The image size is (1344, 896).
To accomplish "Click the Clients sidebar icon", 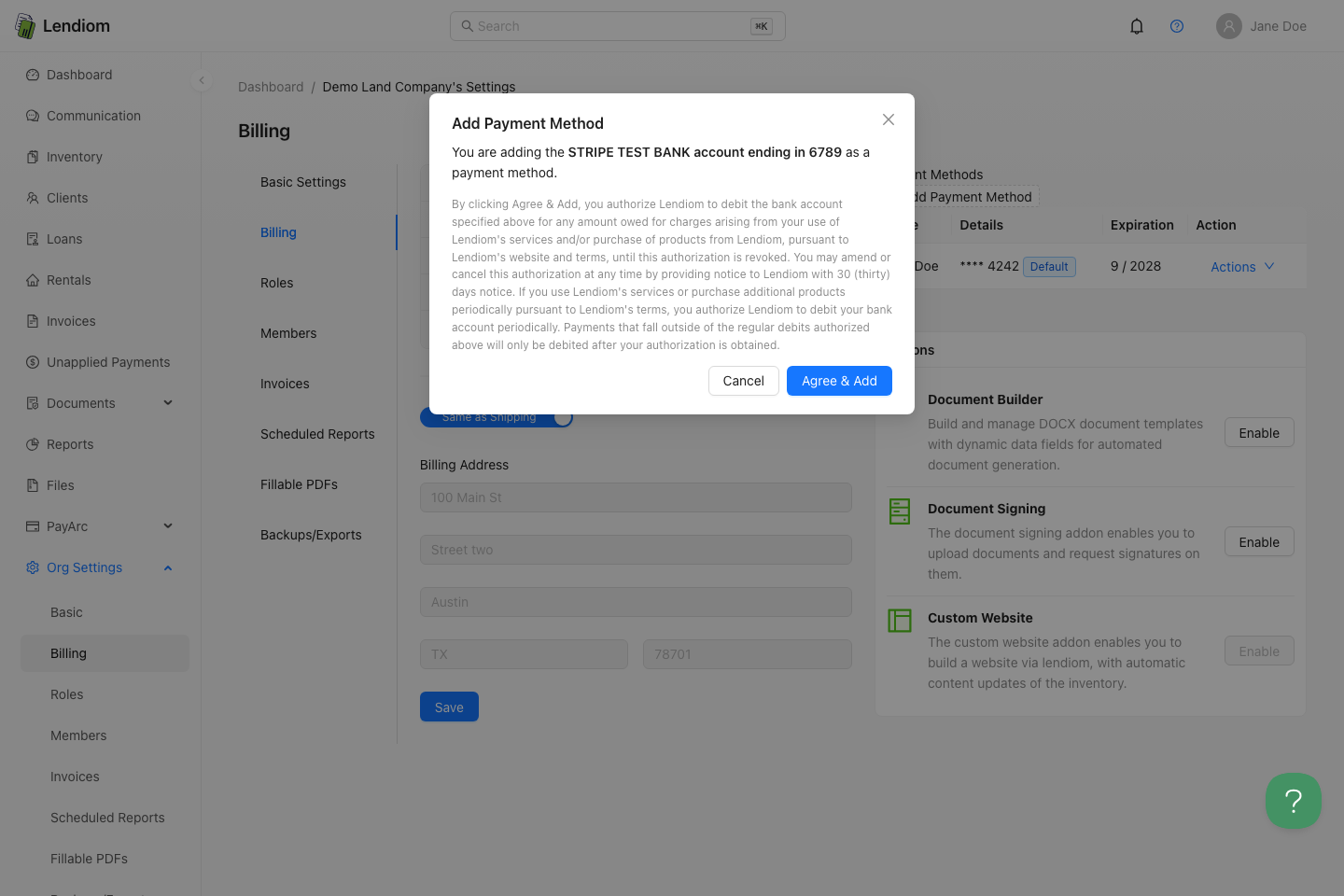I will [x=33, y=198].
